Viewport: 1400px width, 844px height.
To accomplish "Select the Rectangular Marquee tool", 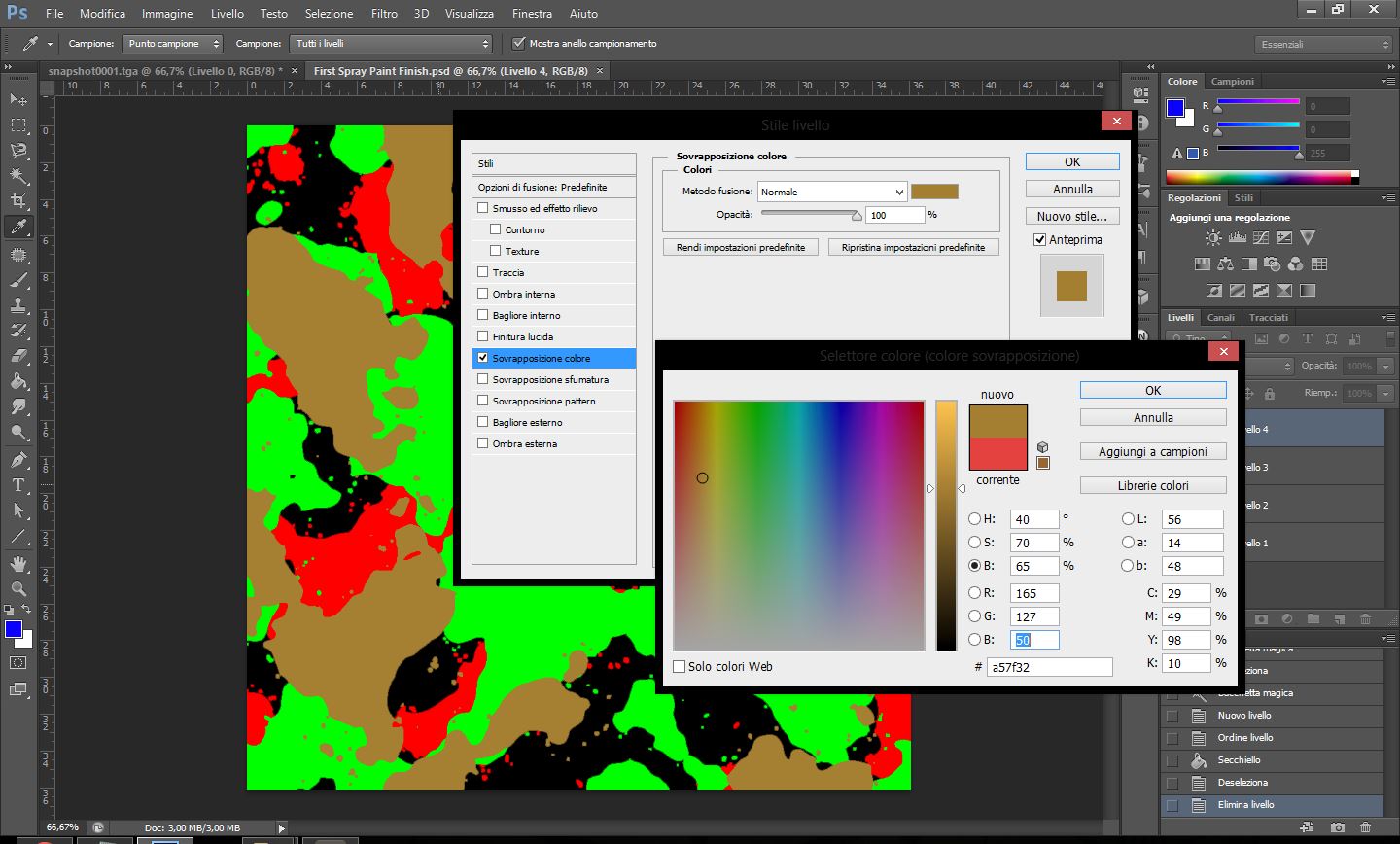I will click(x=18, y=125).
